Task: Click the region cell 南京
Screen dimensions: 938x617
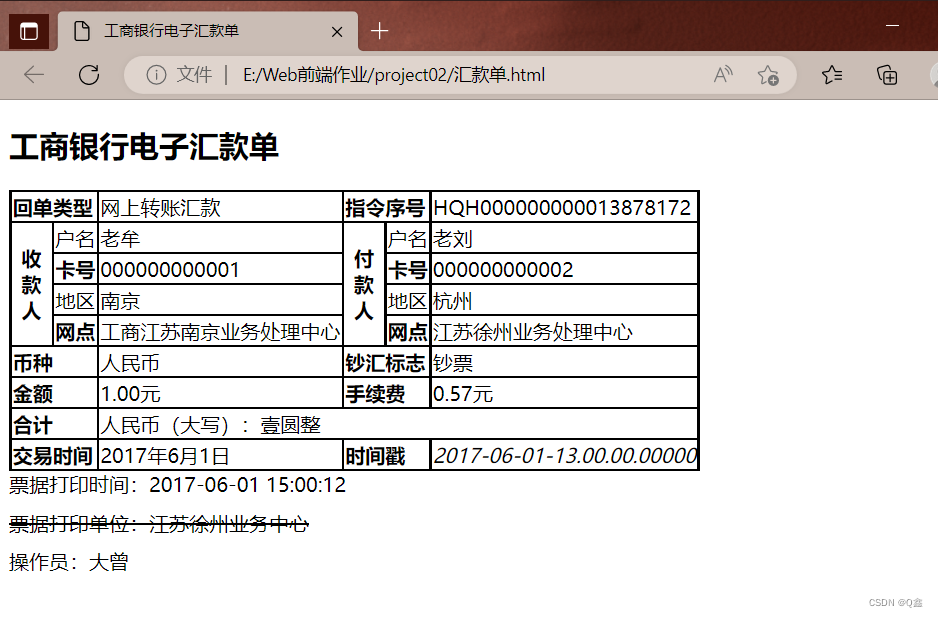Action: (x=220, y=300)
